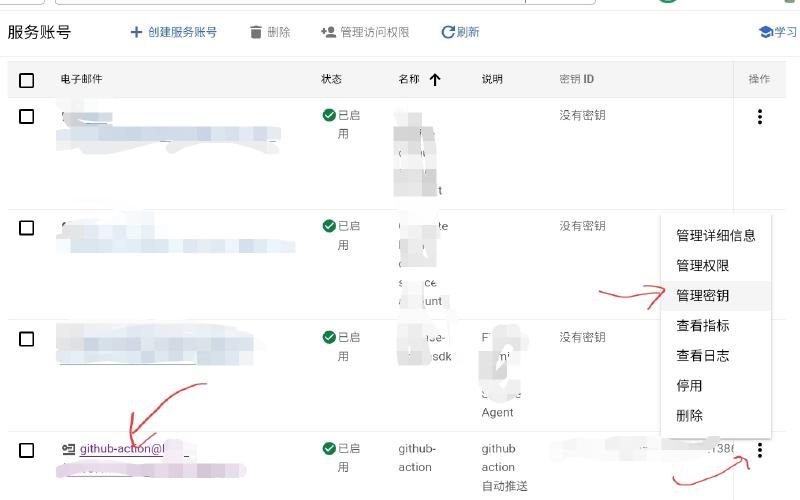Image resolution: width=800 pixels, height=500 pixels.
Task: Sort by 名称 column arrow
Action: click(x=434, y=80)
